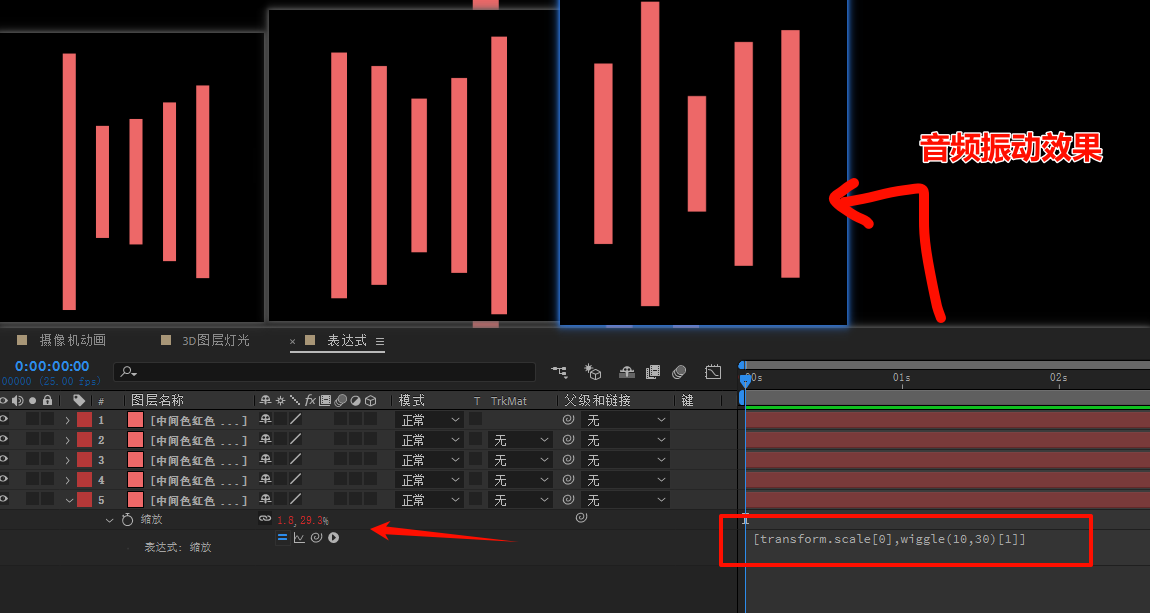Toggle hide shy layers icon

tap(626, 372)
